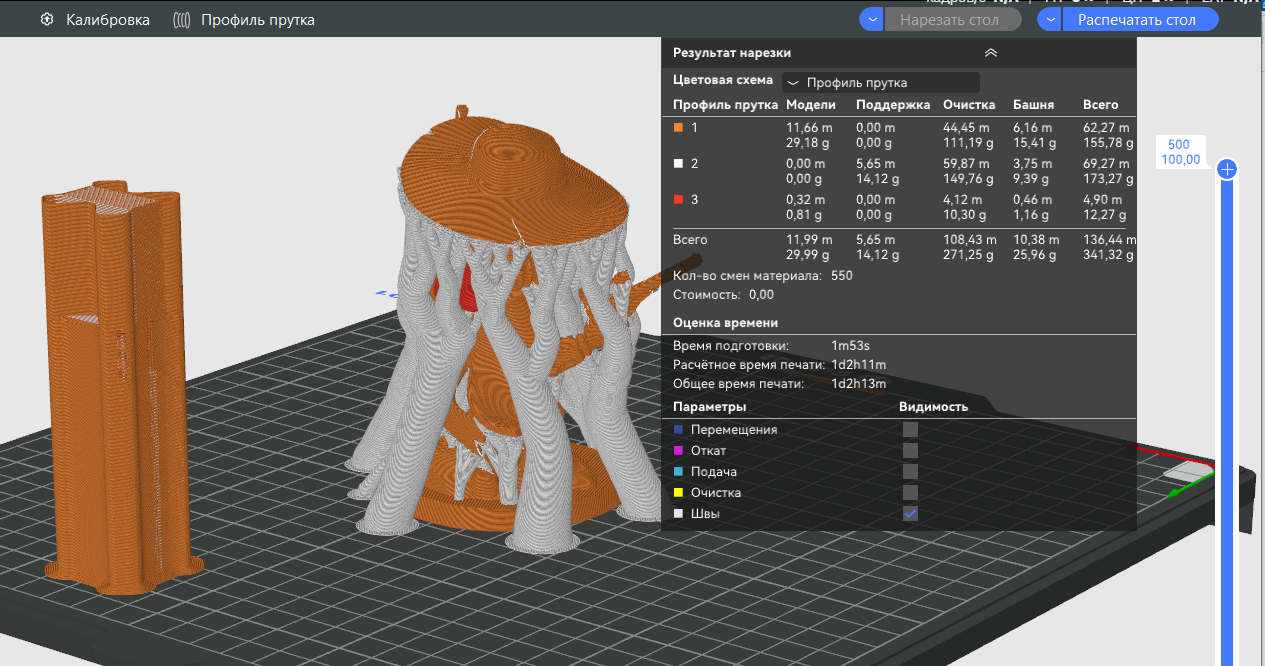
Task: Open the Цветовая схема dropdown
Action: tap(880, 83)
